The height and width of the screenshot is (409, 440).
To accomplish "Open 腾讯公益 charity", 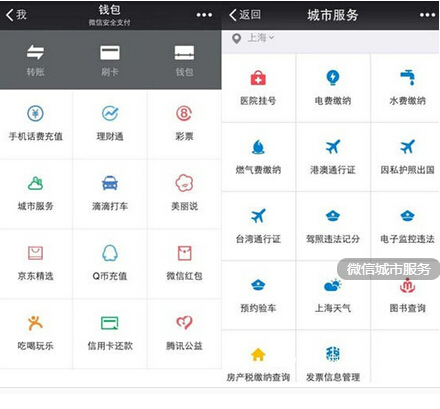I will coord(184,333).
